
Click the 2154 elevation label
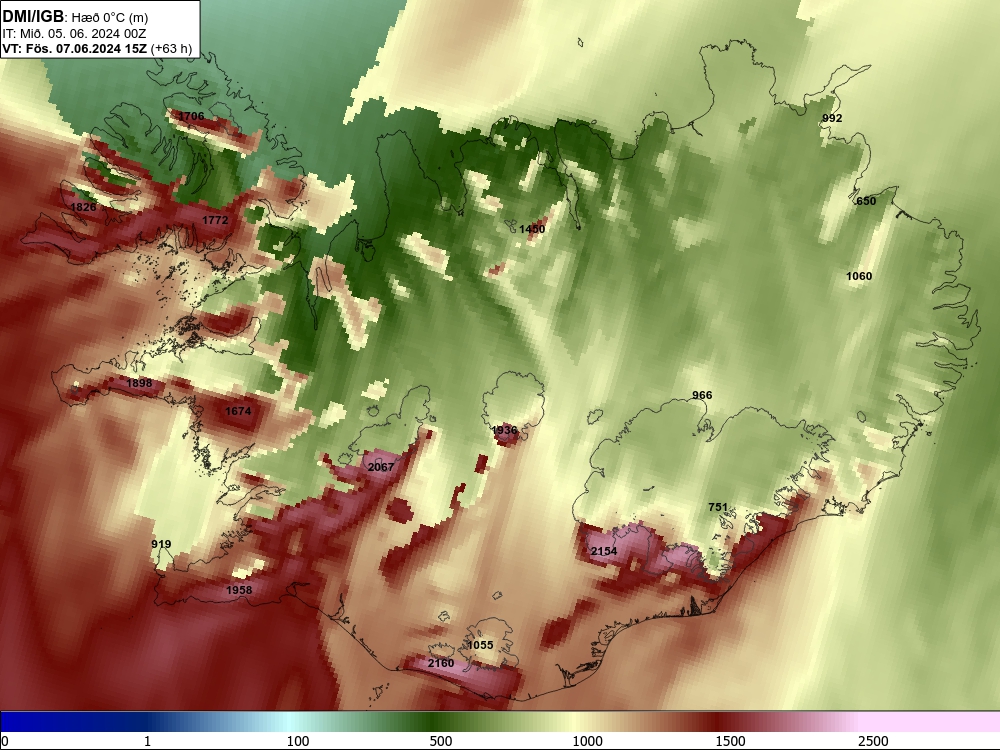coord(604,551)
